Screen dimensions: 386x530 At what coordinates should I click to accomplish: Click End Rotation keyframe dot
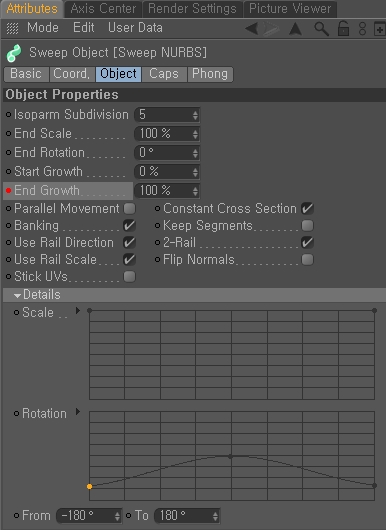(8, 152)
